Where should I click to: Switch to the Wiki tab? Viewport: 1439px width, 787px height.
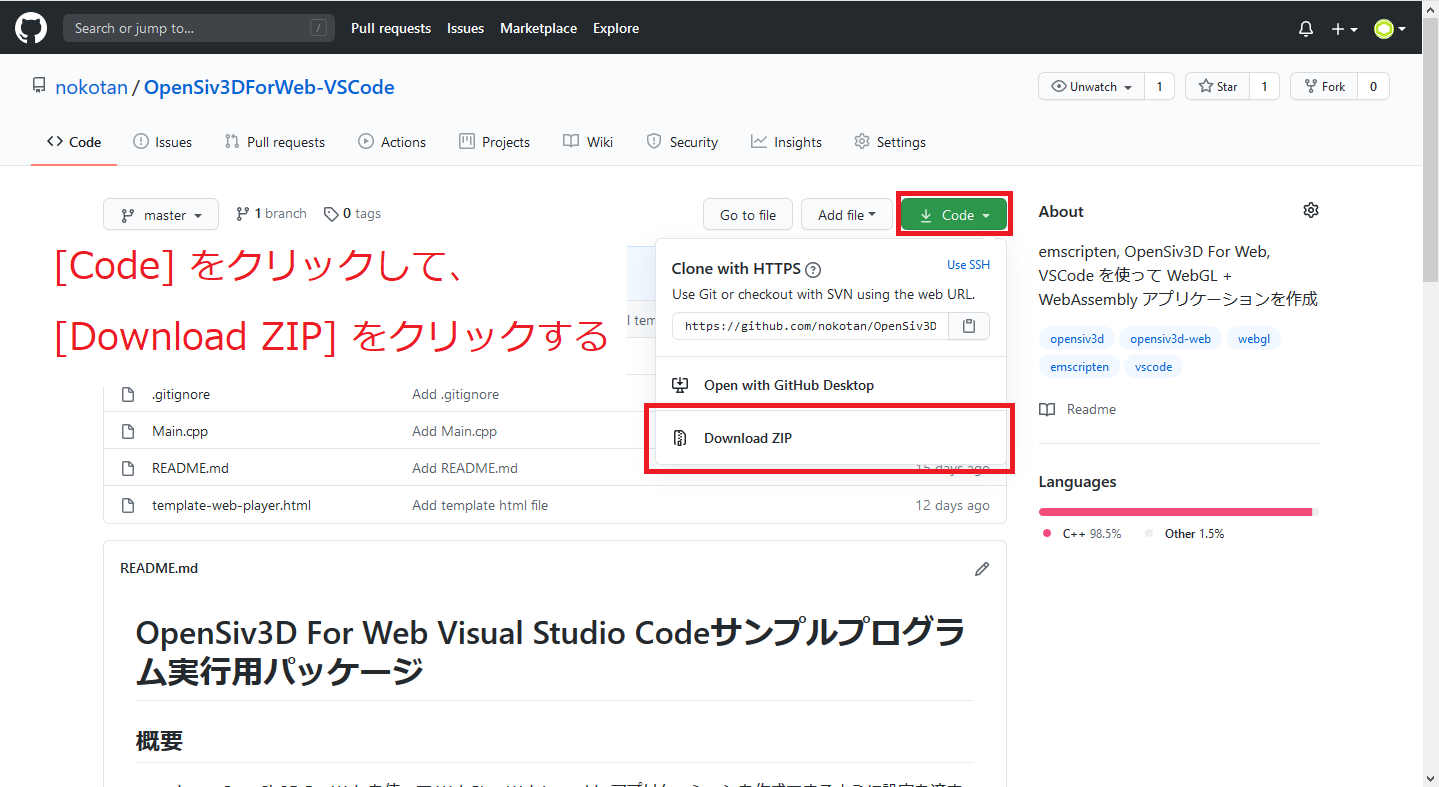coord(588,142)
